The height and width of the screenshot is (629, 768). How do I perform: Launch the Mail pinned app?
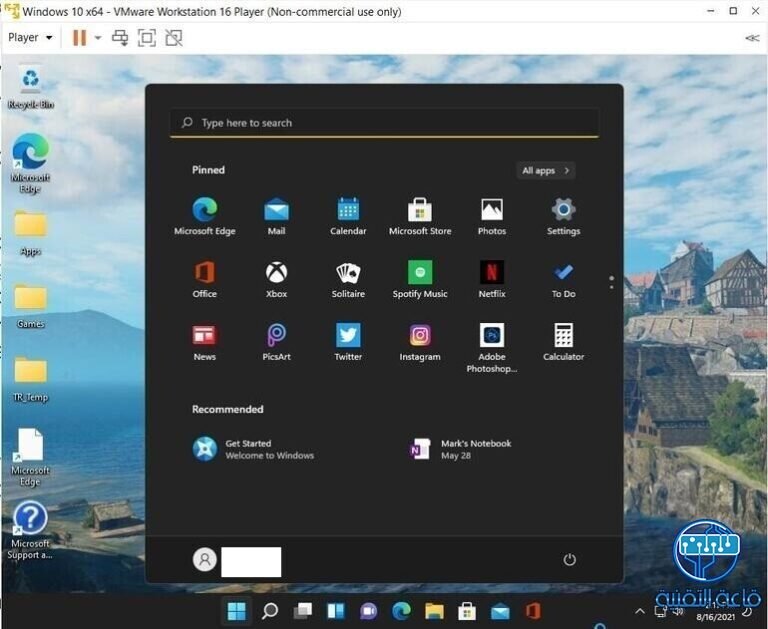tap(276, 216)
